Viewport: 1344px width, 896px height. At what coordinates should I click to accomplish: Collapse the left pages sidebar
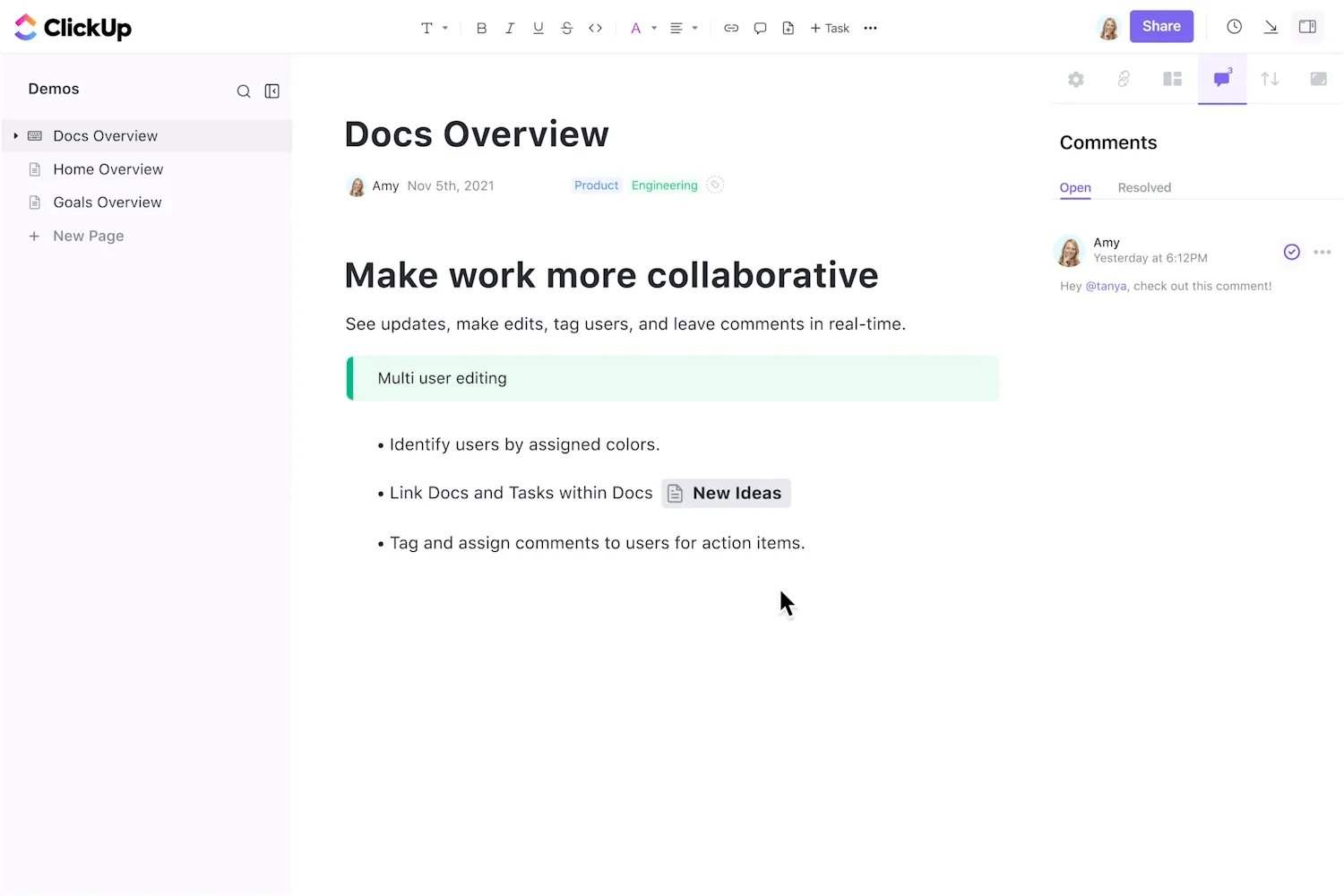(x=272, y=90)
